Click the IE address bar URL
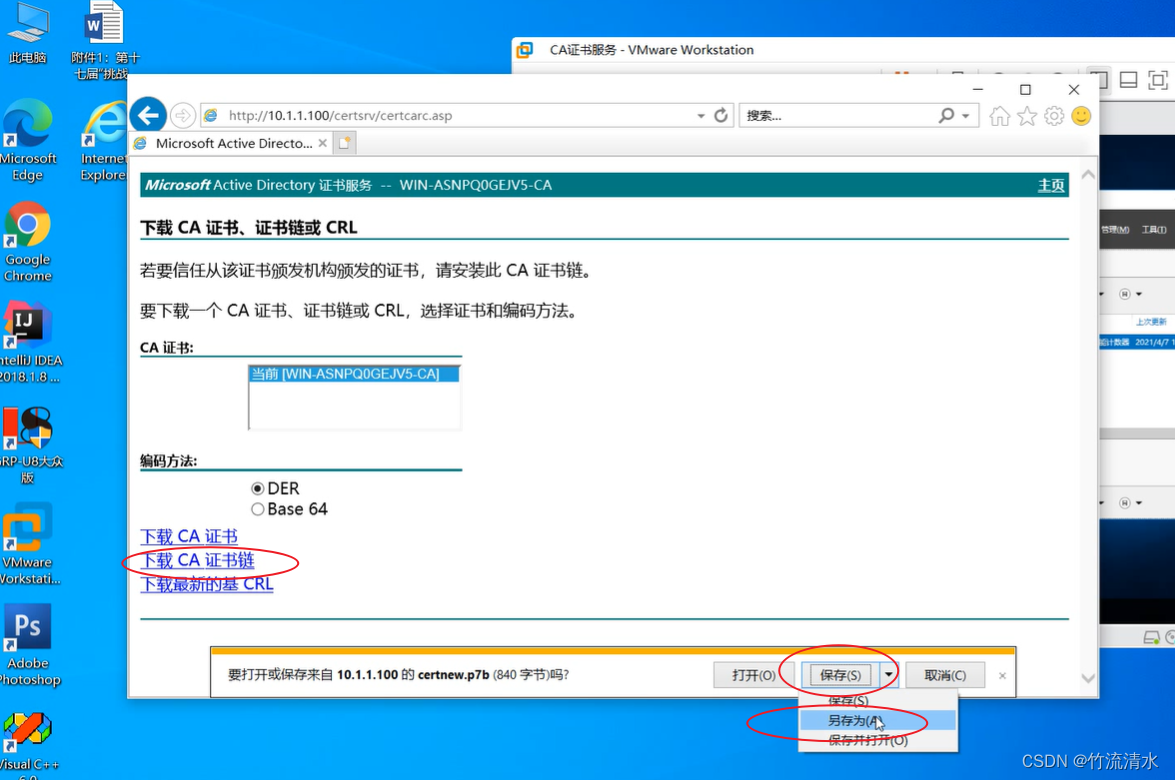 [x=340, y=115]
